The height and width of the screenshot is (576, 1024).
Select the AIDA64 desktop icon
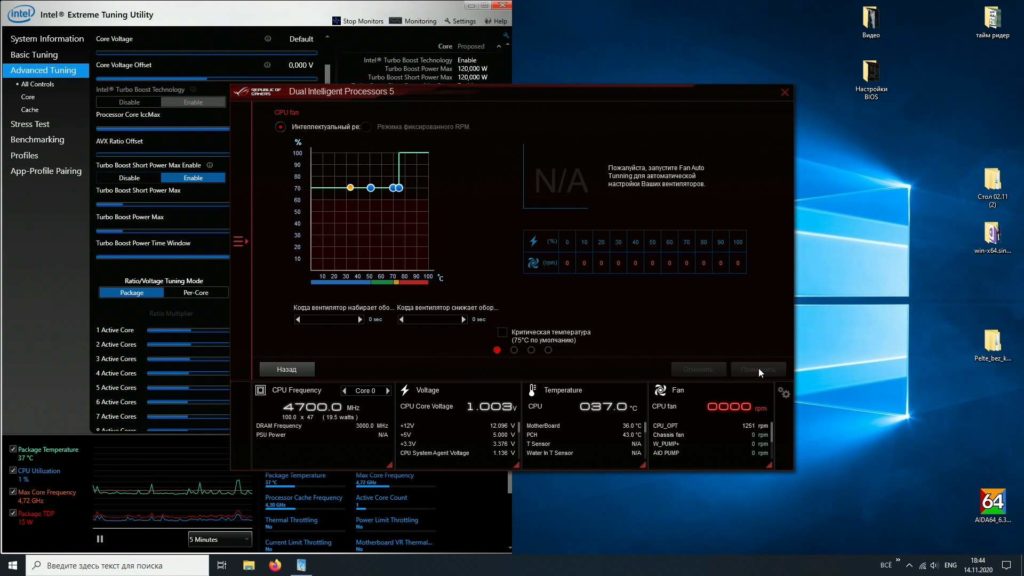(992, 506)
